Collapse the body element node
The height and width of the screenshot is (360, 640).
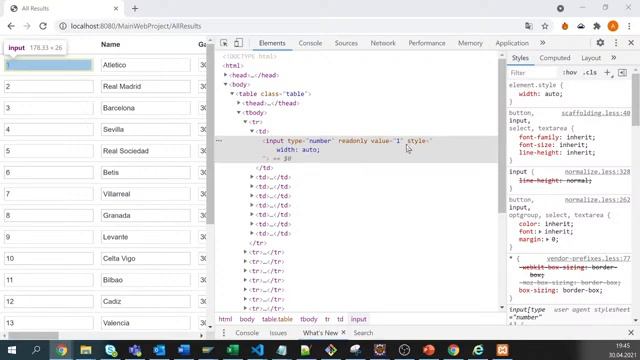[225, 84]
